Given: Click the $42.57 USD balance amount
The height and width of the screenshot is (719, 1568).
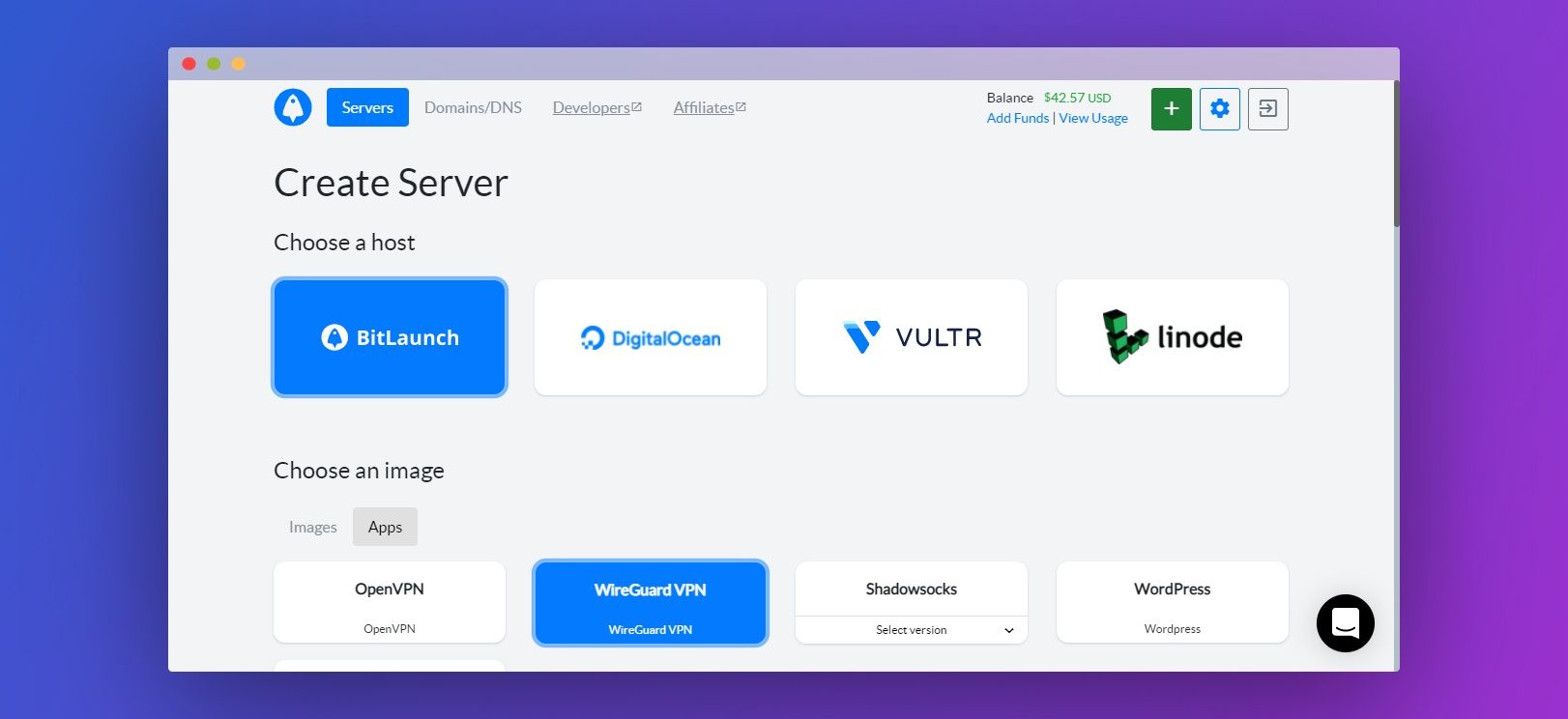Looking at the screenshot, I should click(1078, 98).
